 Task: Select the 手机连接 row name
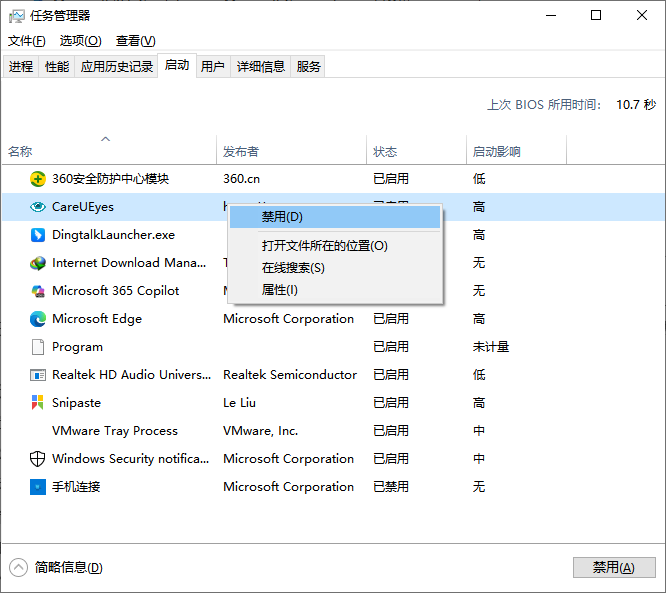pos(76,487)
